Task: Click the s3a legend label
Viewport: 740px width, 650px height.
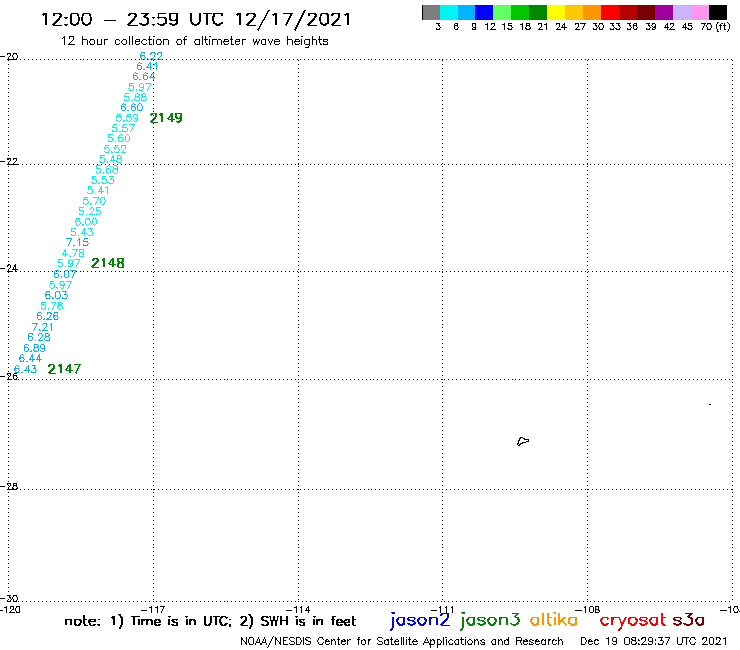Action: click(x=689, y=620)
